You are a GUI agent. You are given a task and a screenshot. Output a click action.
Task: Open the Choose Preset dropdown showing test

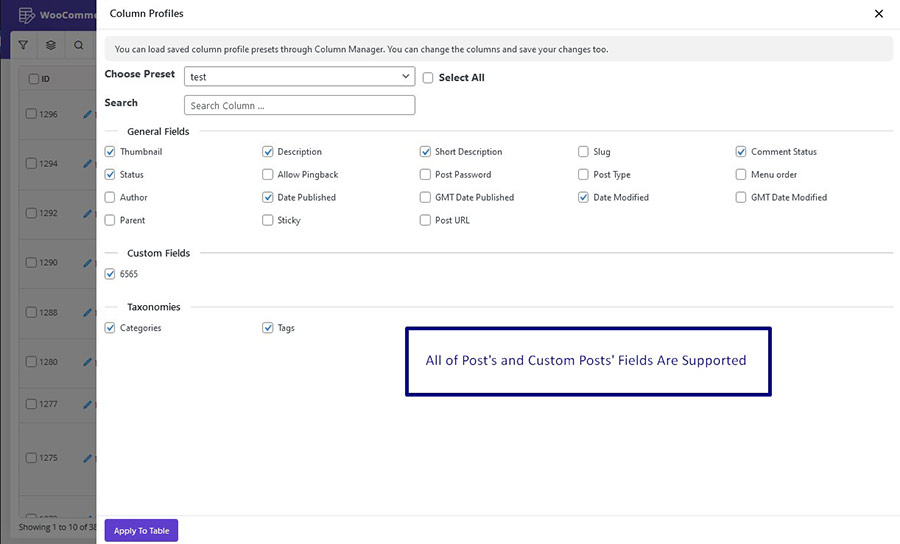point(299,76)
